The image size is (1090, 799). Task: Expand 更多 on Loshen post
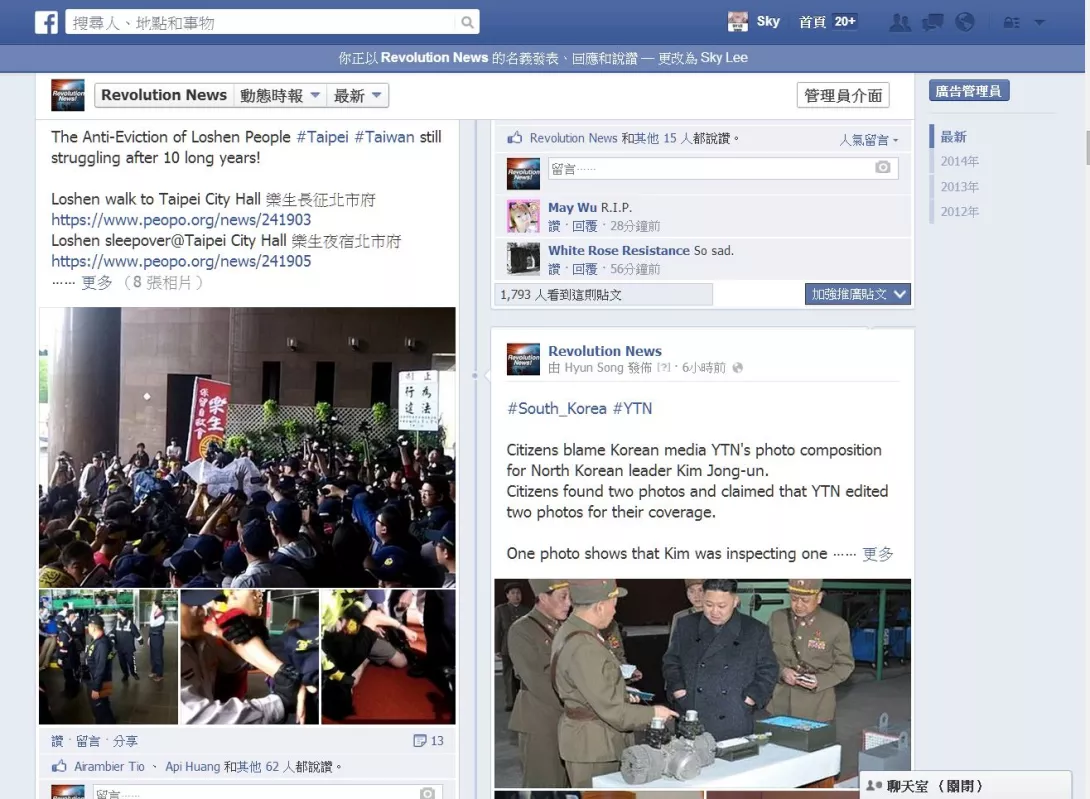pos(97,282)
